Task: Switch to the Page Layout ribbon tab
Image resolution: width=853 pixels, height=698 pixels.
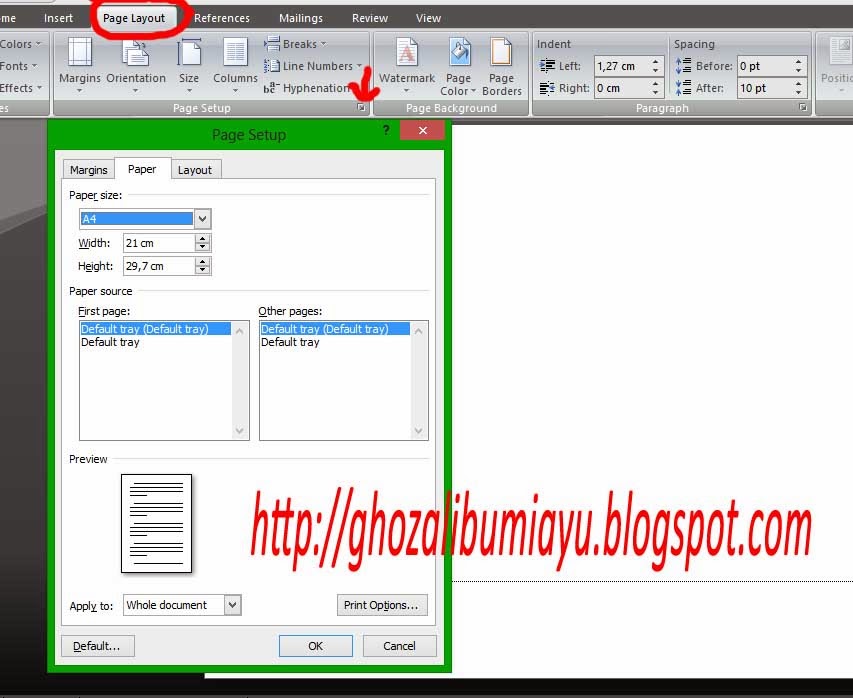Action: pos(134,18)
